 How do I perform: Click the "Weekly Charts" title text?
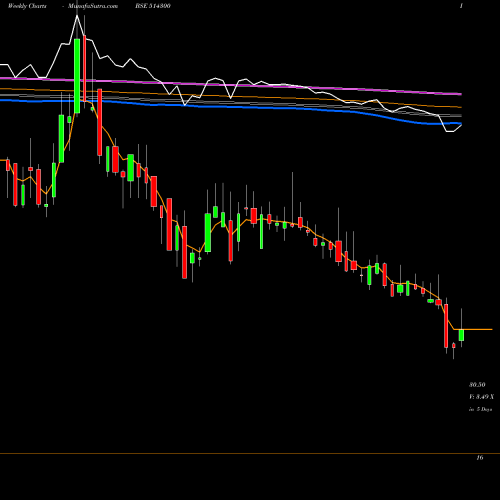tap(27, 6)
